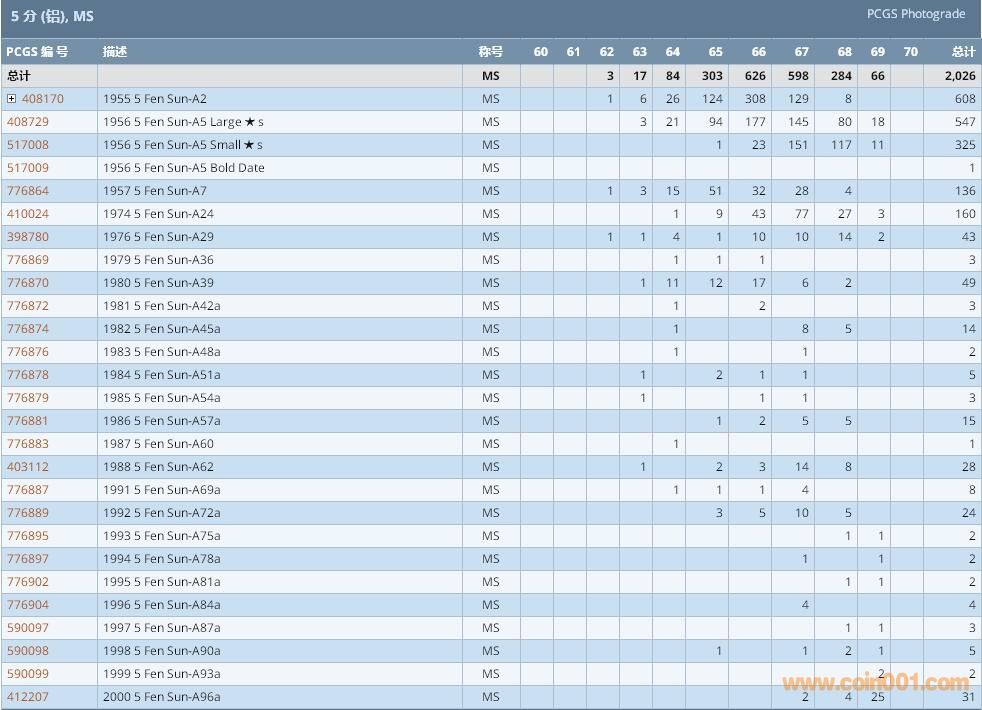This screenshot has height=710, width=982.
Task: Click the grade 65 column header
Action: point(715,52)
